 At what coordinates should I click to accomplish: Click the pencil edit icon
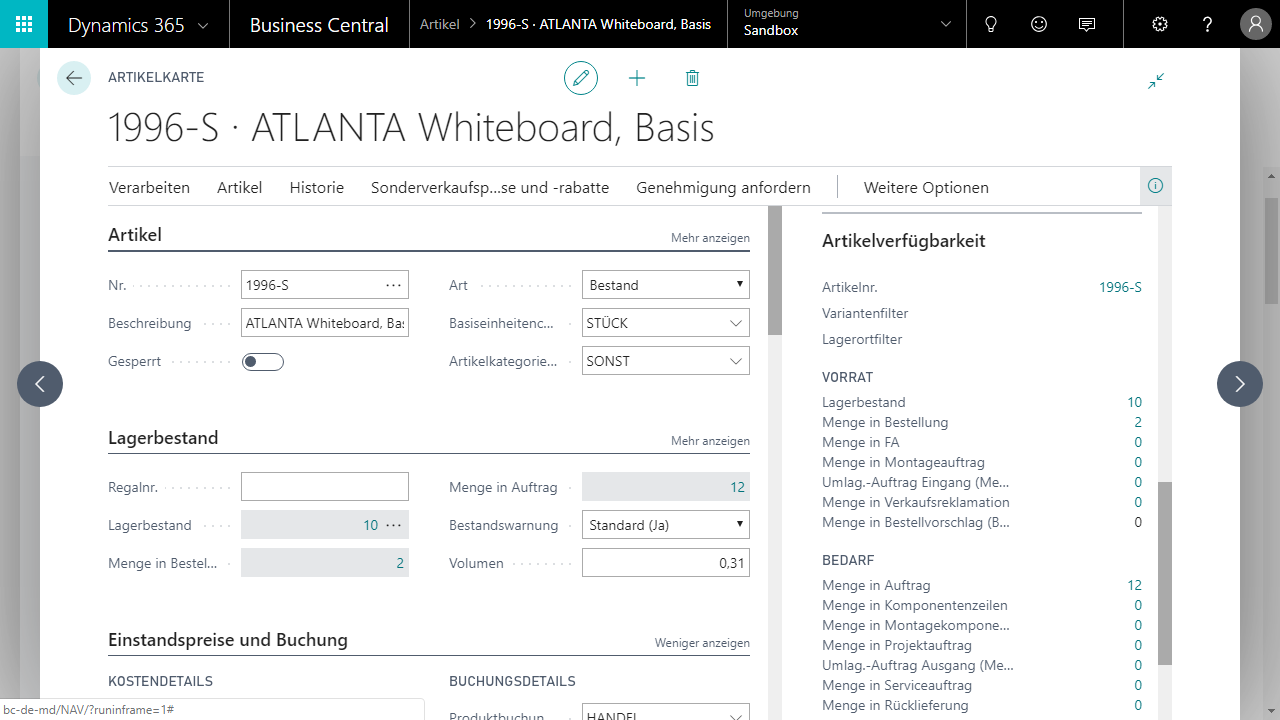[x=581, y=78]
